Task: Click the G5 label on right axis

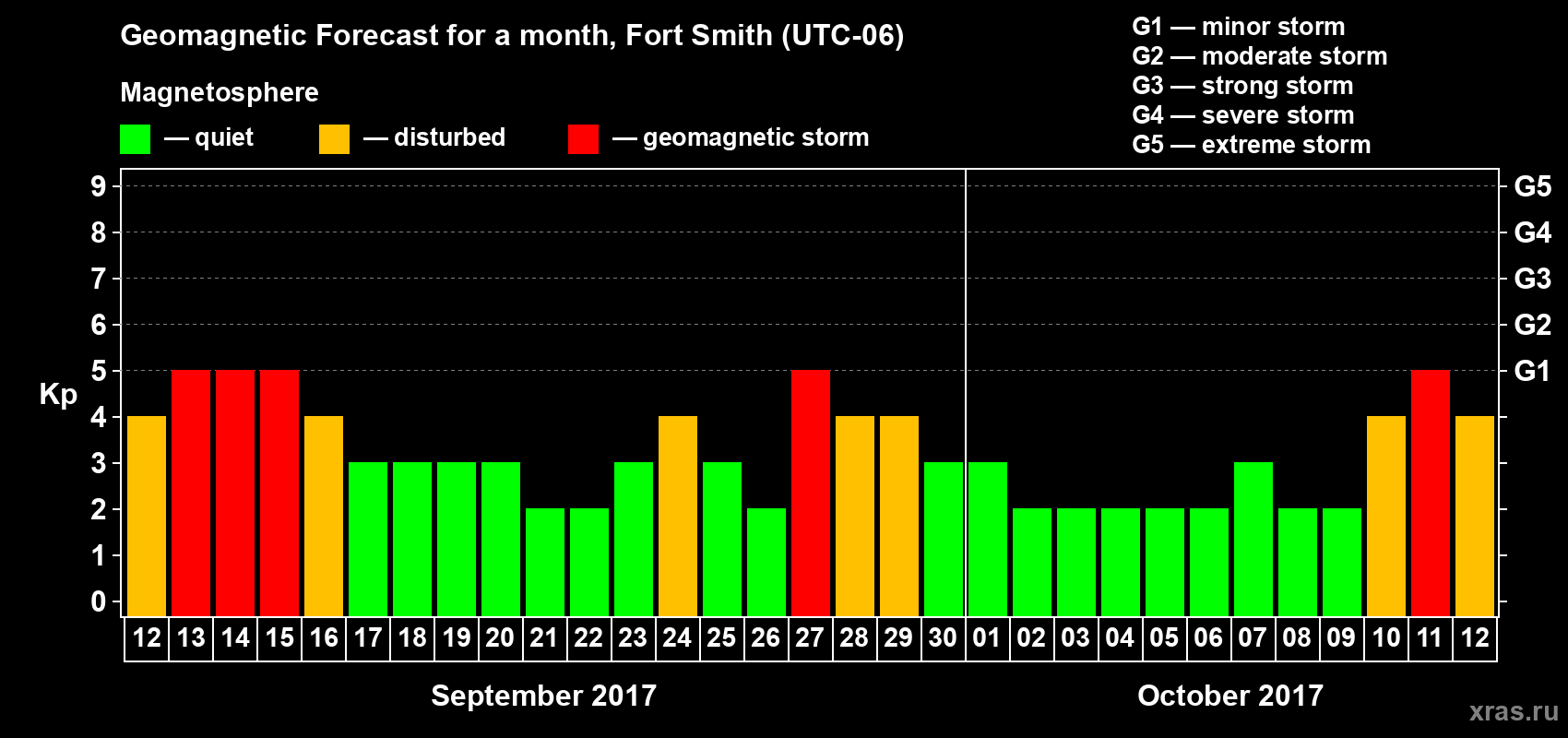Action: coord(1533,186)
